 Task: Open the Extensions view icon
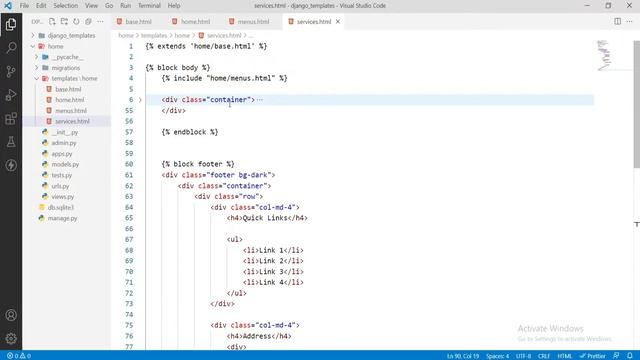(11, 119)
